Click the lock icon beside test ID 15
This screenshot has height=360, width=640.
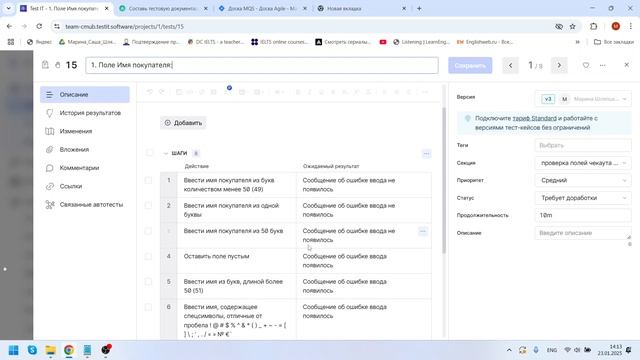tap(58, 65)
